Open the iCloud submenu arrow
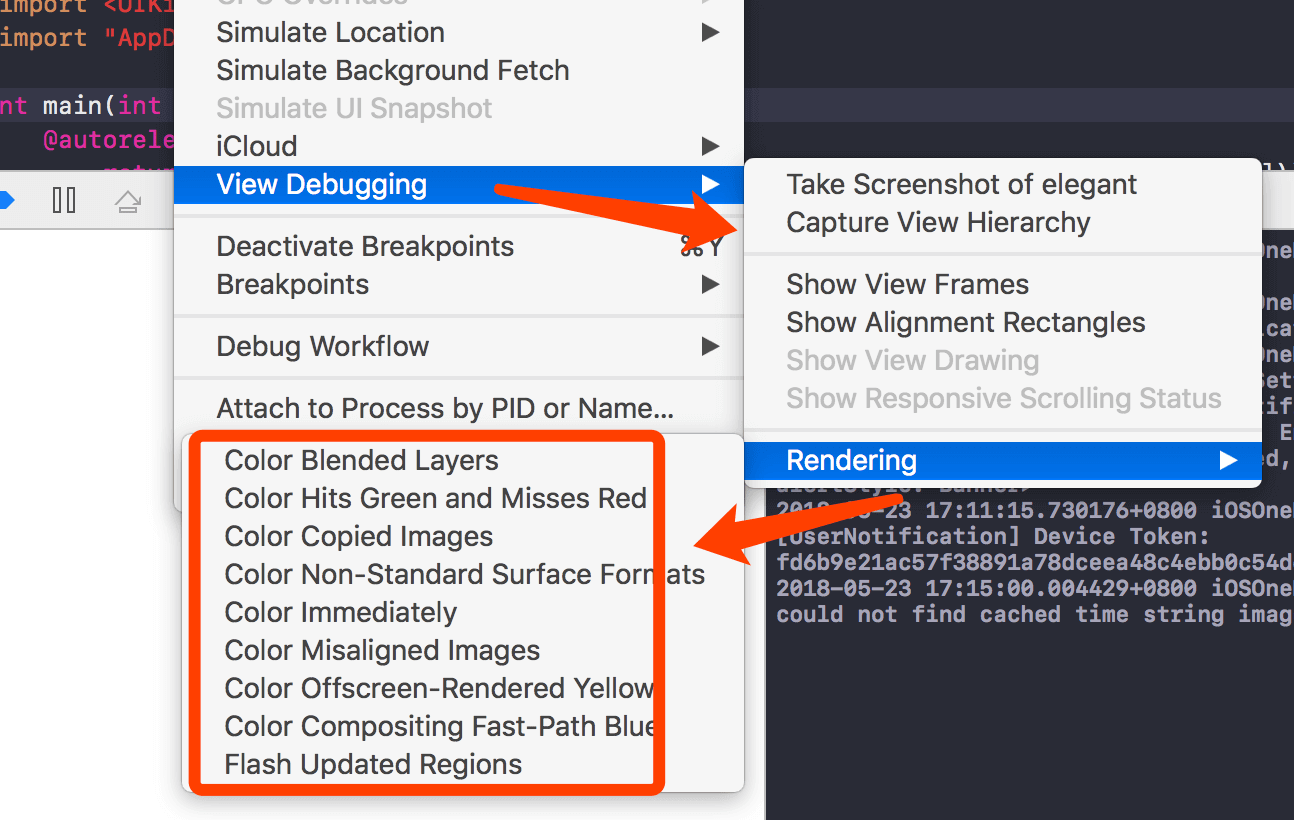The width and height of the screenshot is (1294, 820). pos(710,146)
